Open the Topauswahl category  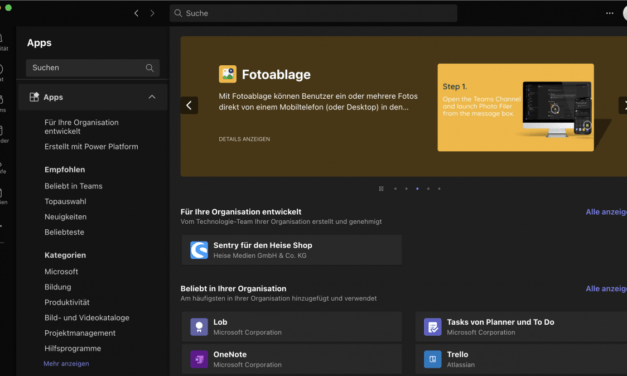(x=65, y=202)
